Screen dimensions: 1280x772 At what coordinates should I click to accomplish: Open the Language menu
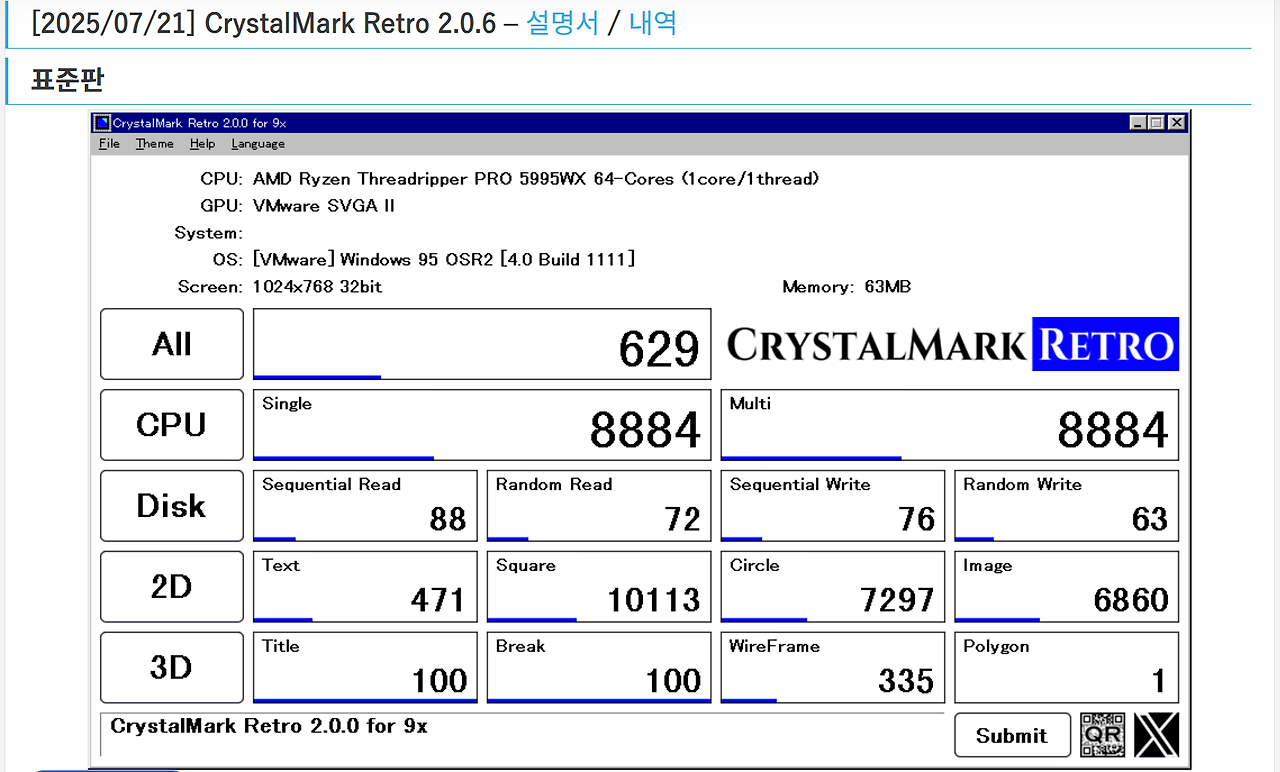click(x=258, y=144)
